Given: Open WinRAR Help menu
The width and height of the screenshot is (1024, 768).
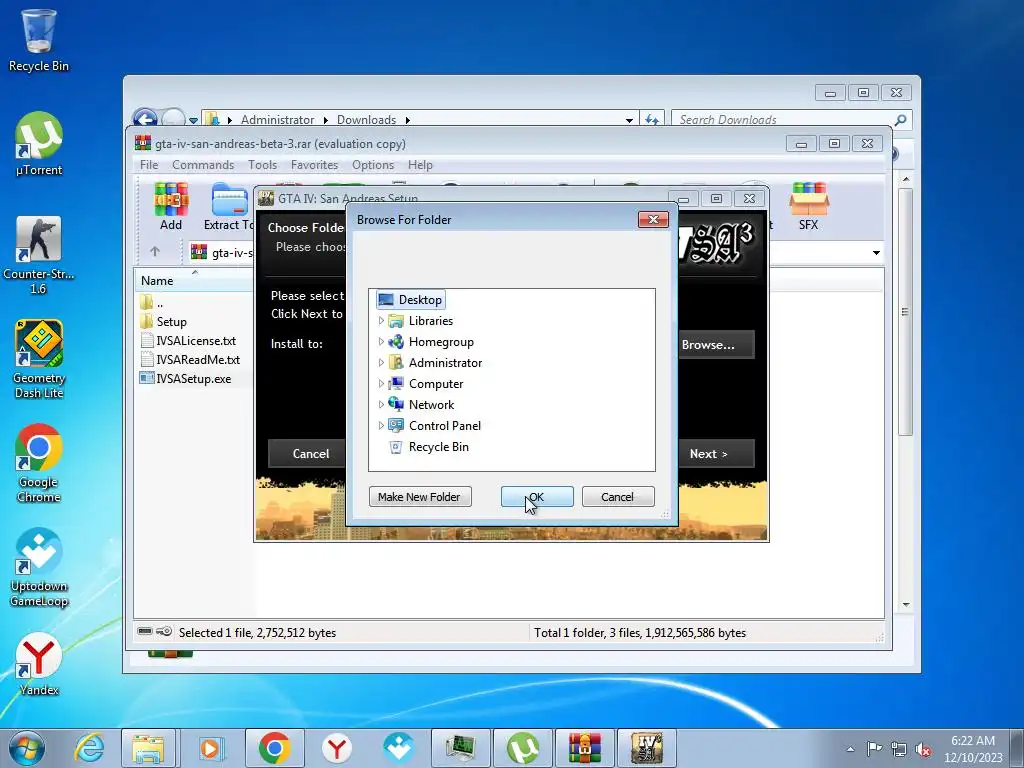Looking at the screenshot, I should coord(420,165).
